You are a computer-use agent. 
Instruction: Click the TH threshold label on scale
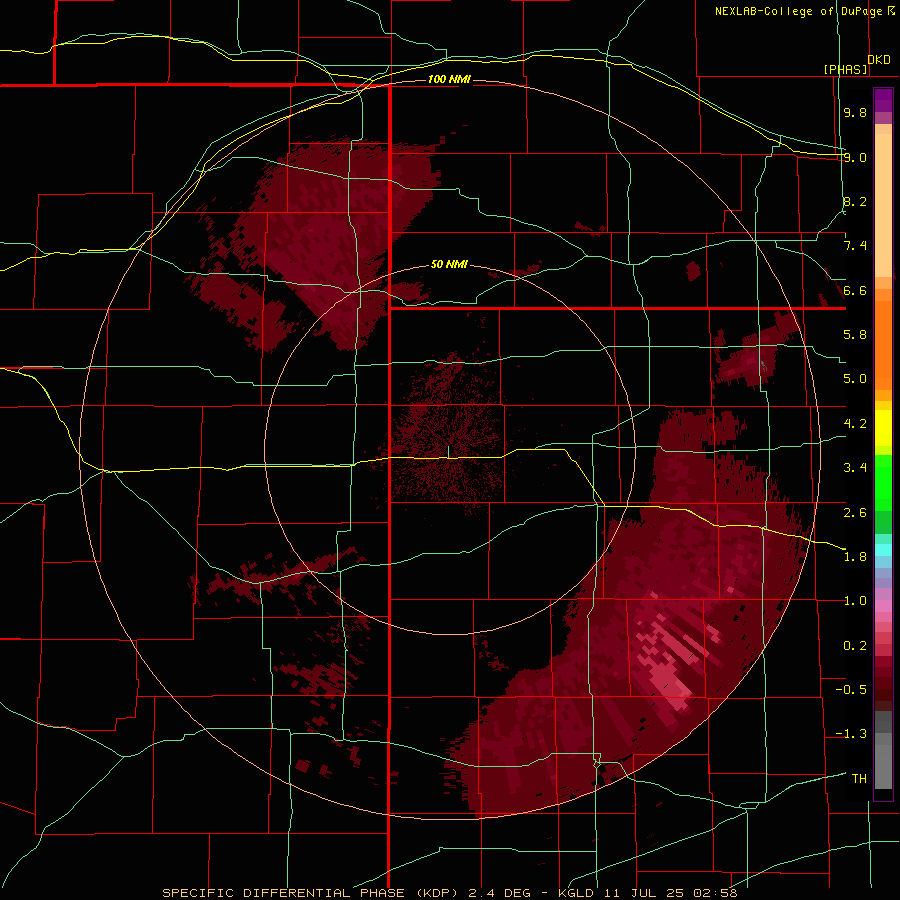pyautogui.click(x=859, y=779)
